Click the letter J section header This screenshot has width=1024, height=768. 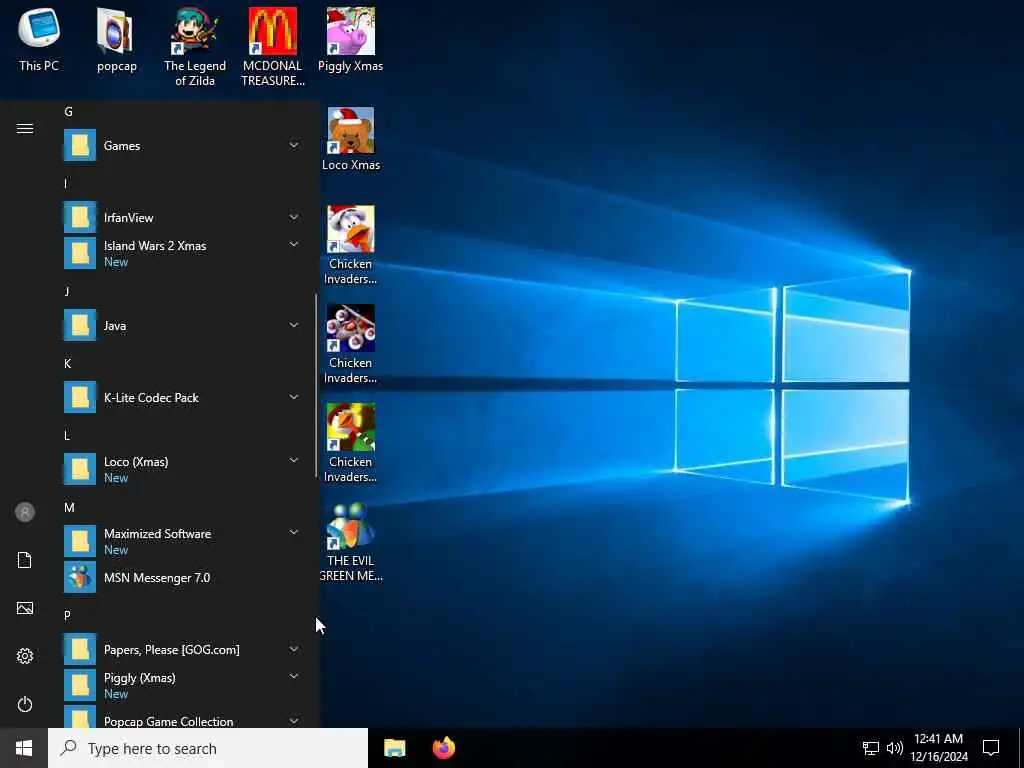67,291
